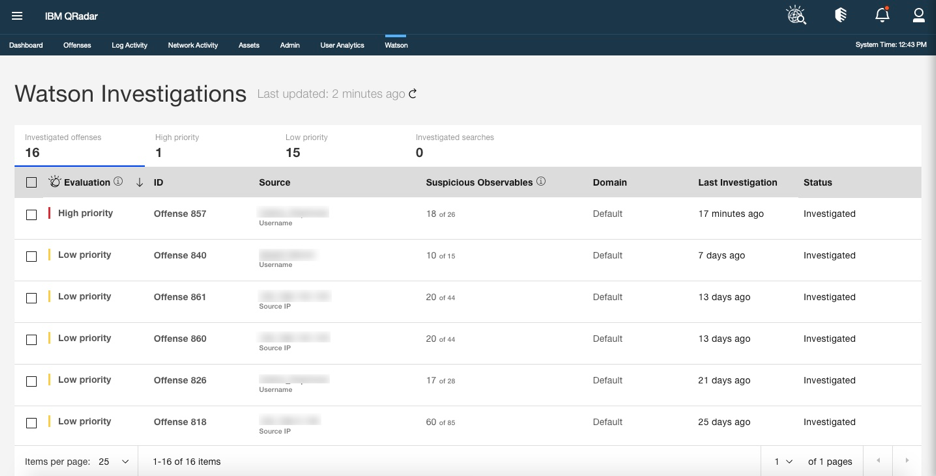
Task: Open Offense 861 investigation
Action: (x=180, y=297)
